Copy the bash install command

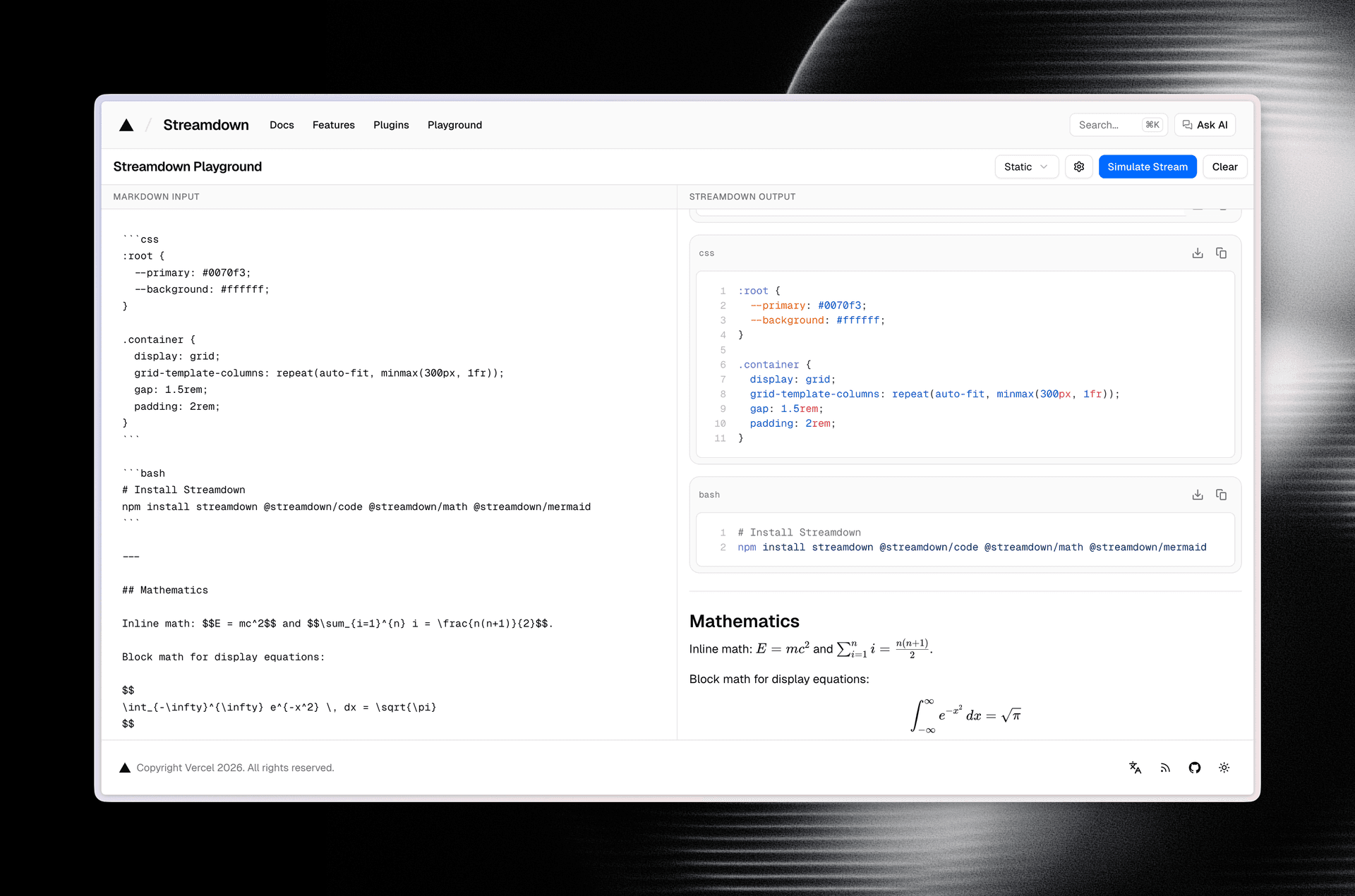(x=1221, y=495)
